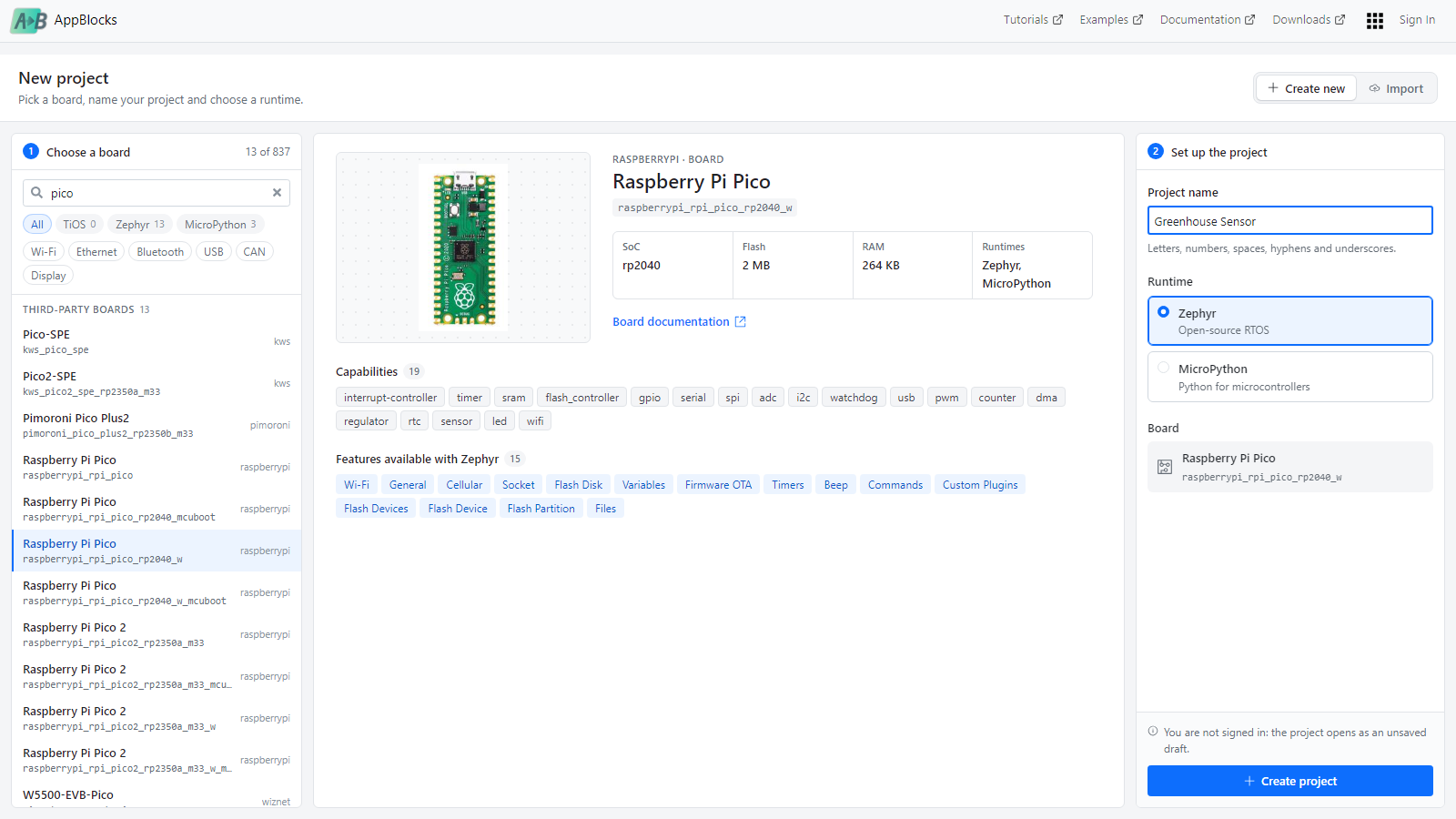The image size is (1456, 819).
Task: Filter boards by TiOS runtime
Action: click(79, 225)
